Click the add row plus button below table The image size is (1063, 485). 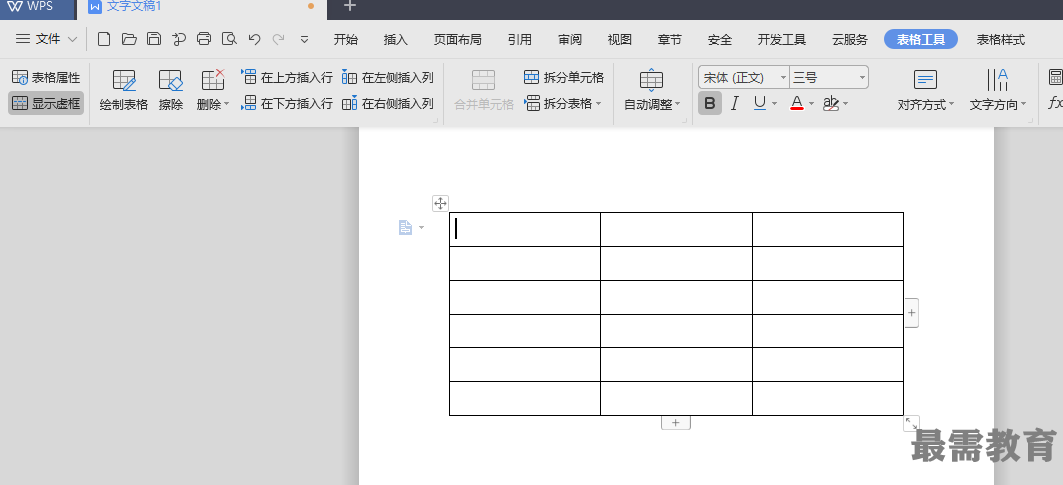pos(675,423)
